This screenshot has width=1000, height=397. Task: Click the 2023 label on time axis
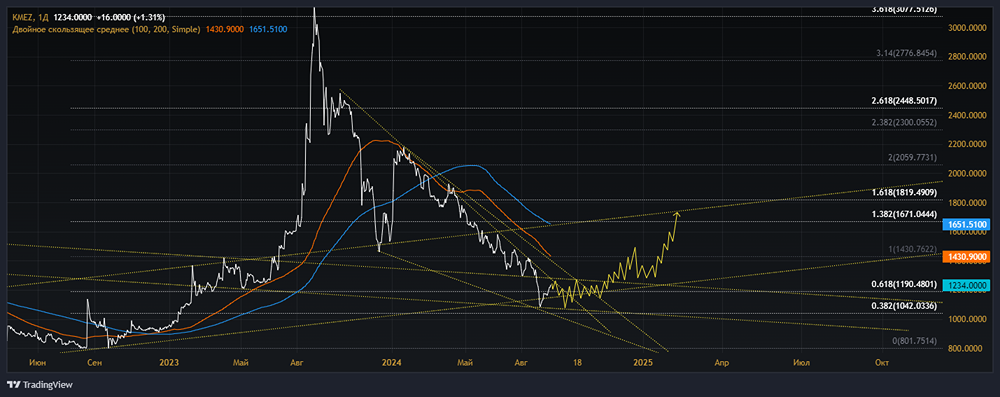pyautogui.click(x=169, y=363)
